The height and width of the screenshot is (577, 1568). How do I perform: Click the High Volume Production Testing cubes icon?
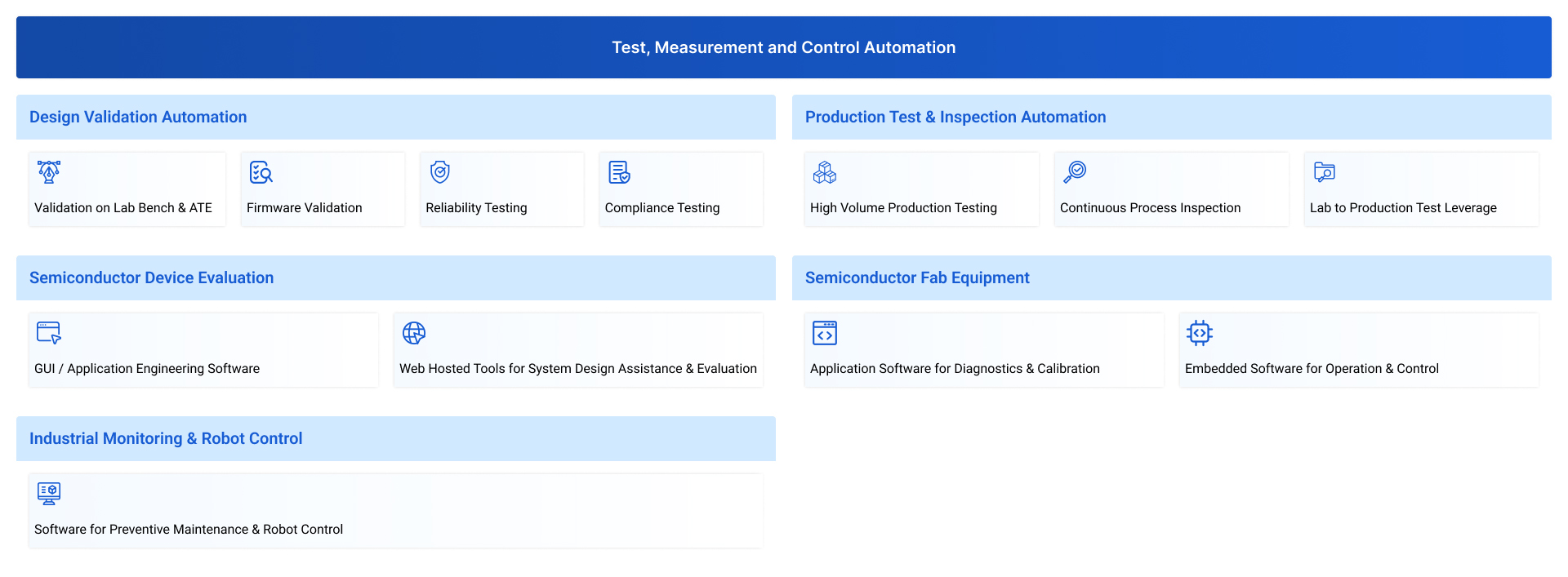(825, 172)
